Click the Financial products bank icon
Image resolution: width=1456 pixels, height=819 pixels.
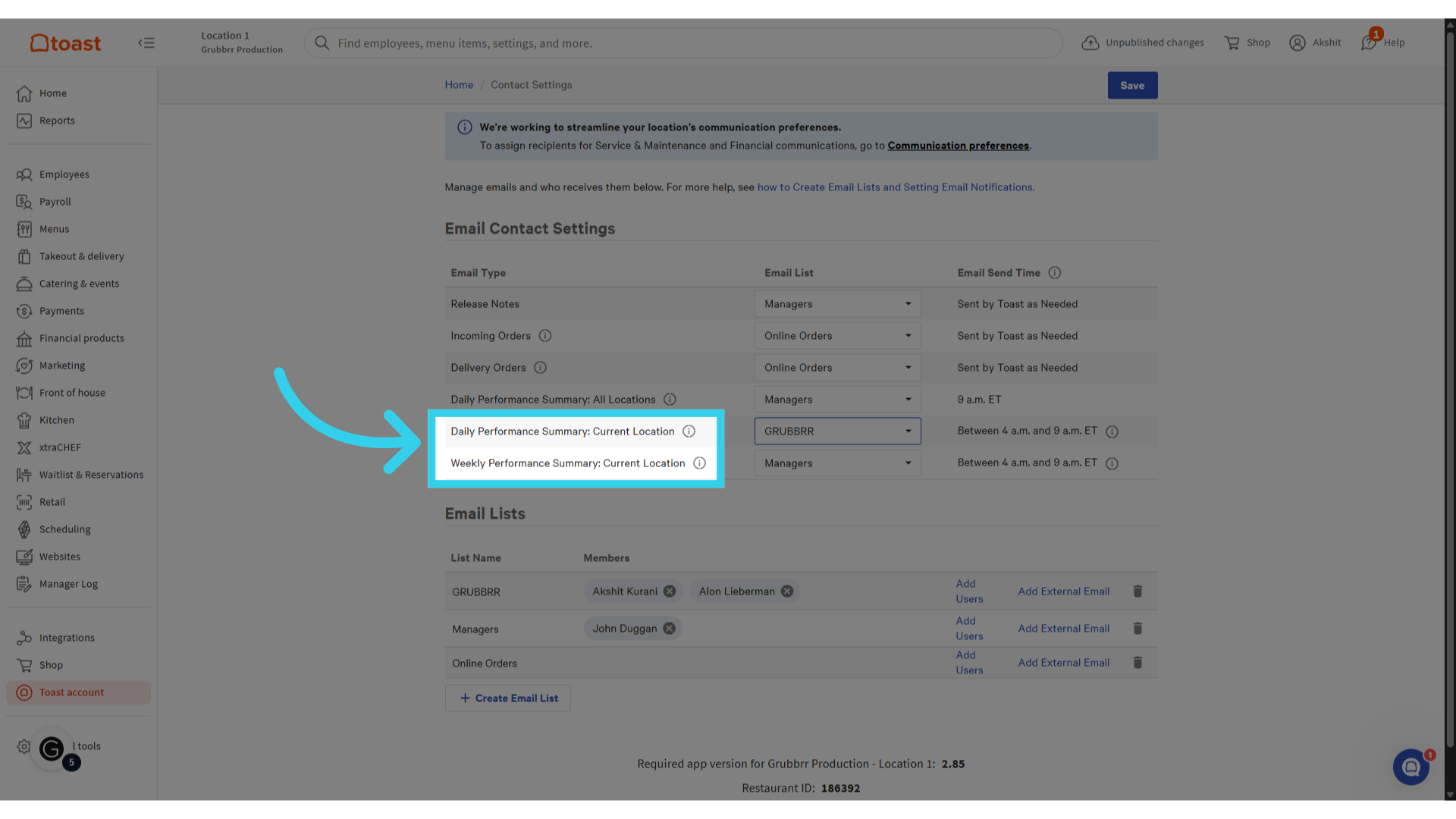point(24,338)
